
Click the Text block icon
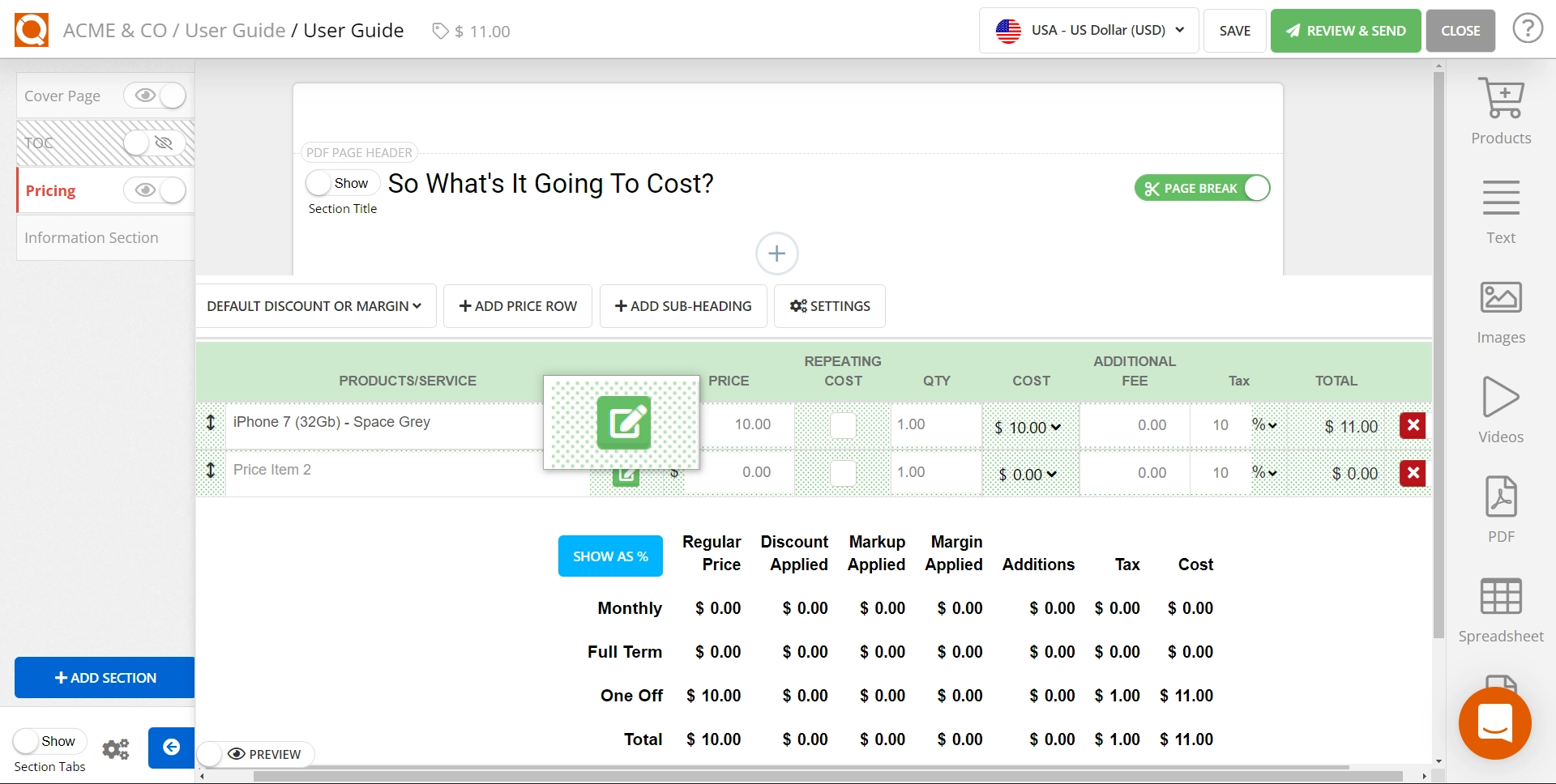click(1500, 198)
